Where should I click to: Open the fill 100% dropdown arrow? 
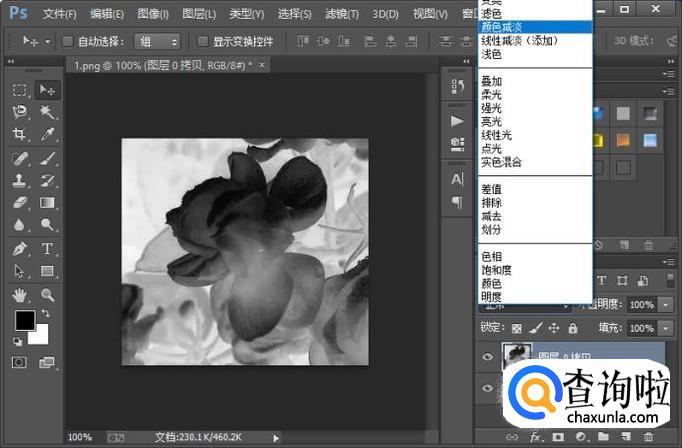[665, 328]
